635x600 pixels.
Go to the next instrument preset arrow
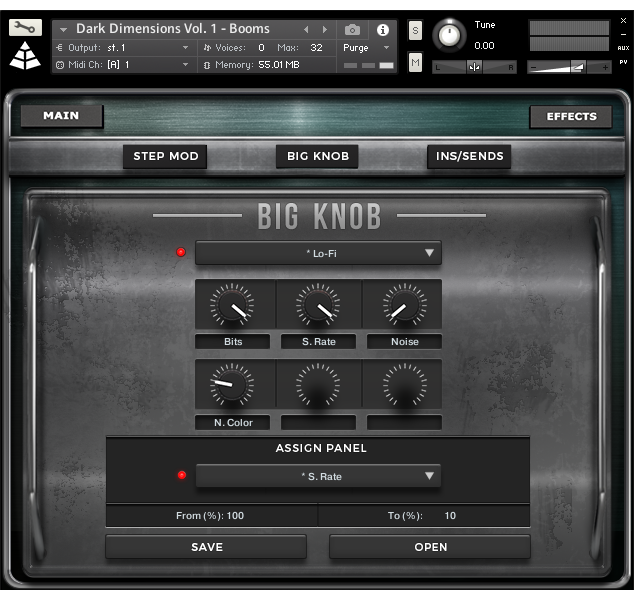325,30
